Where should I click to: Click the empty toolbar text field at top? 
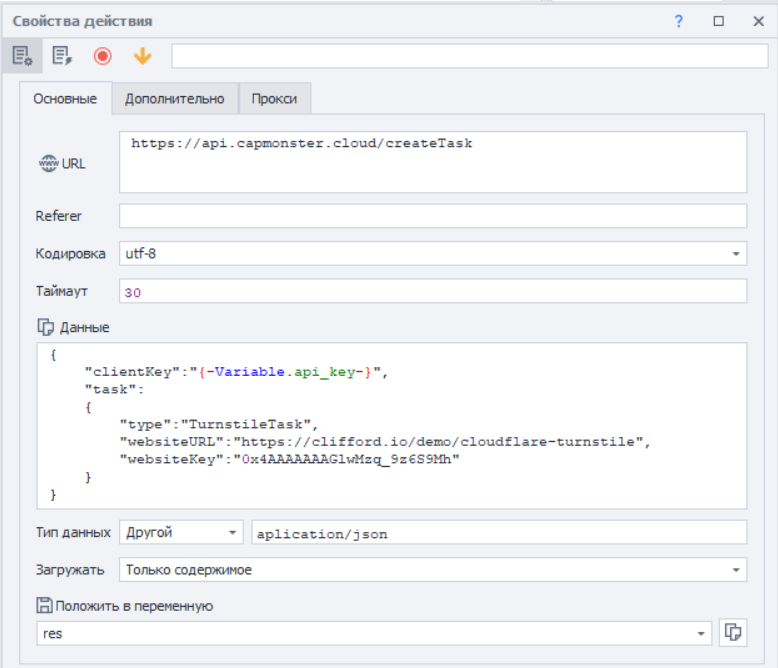pyautogui.click(x=470, y=56)
